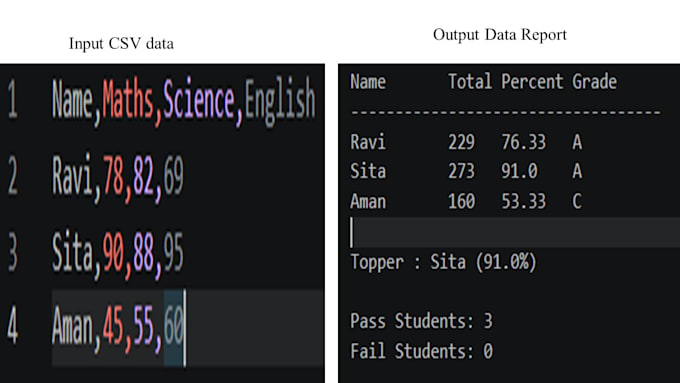Viewport: 680px width, 383px height.
Task: Click the 'Name' header in the output report
Action: (x=368, y=82)
